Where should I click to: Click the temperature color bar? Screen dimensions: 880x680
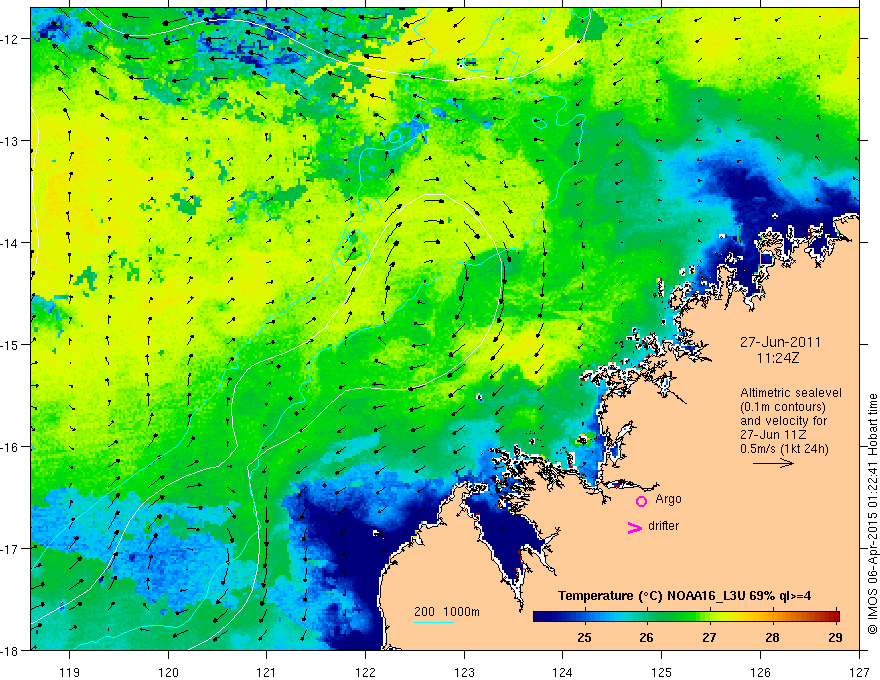tap(686, 617)
